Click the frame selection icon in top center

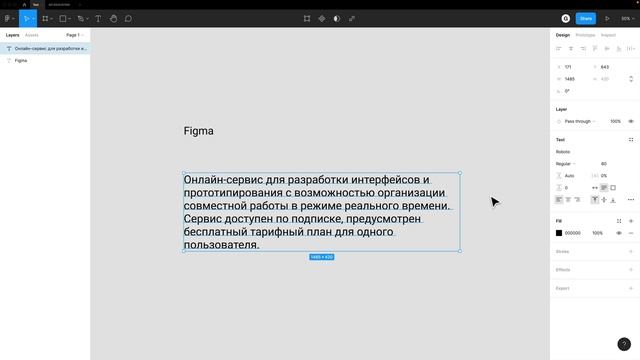[307, 18]
